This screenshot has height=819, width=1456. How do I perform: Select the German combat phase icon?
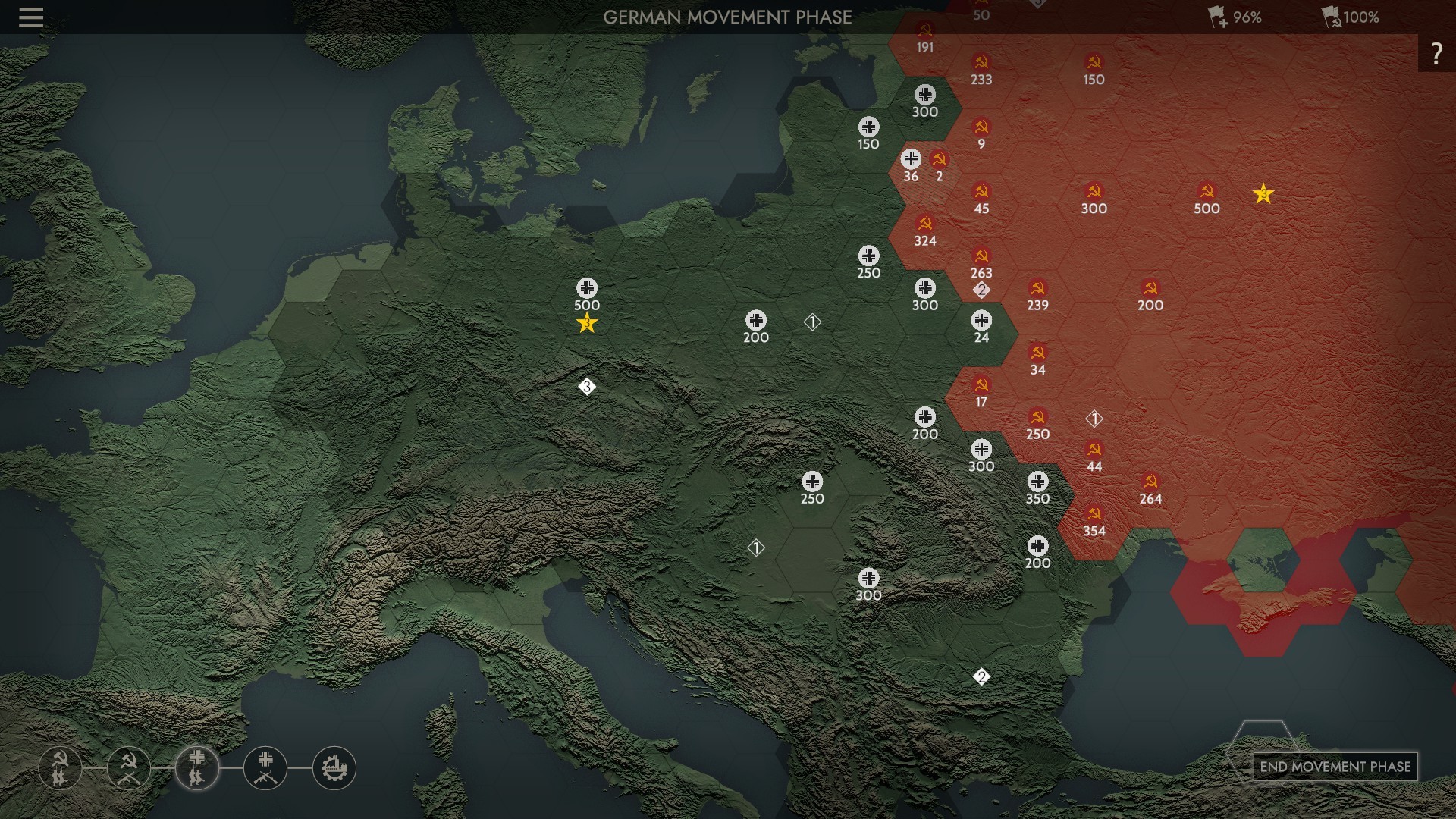click(265, 767)
